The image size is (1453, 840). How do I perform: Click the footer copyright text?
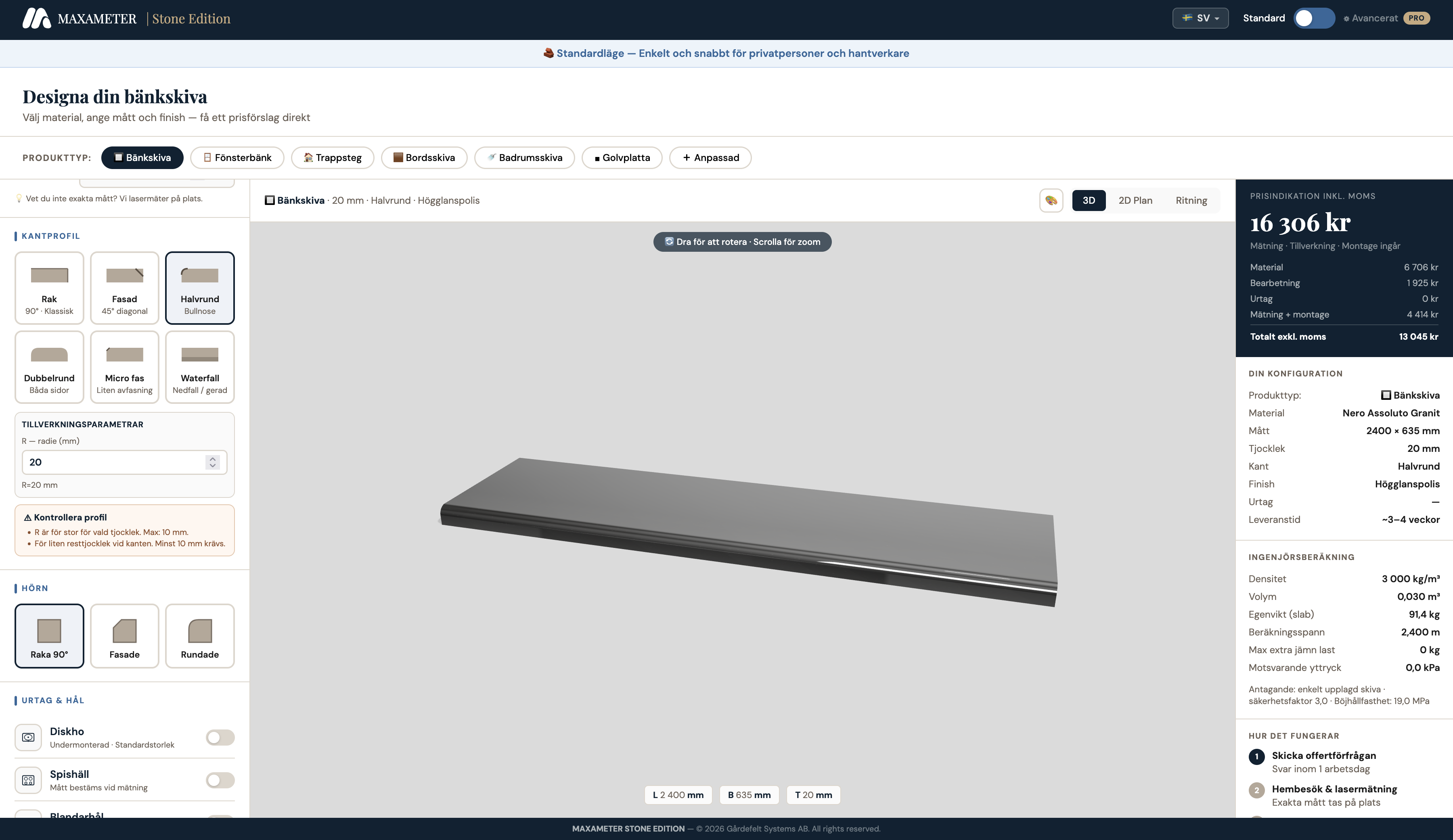click(x=726, y=828)
